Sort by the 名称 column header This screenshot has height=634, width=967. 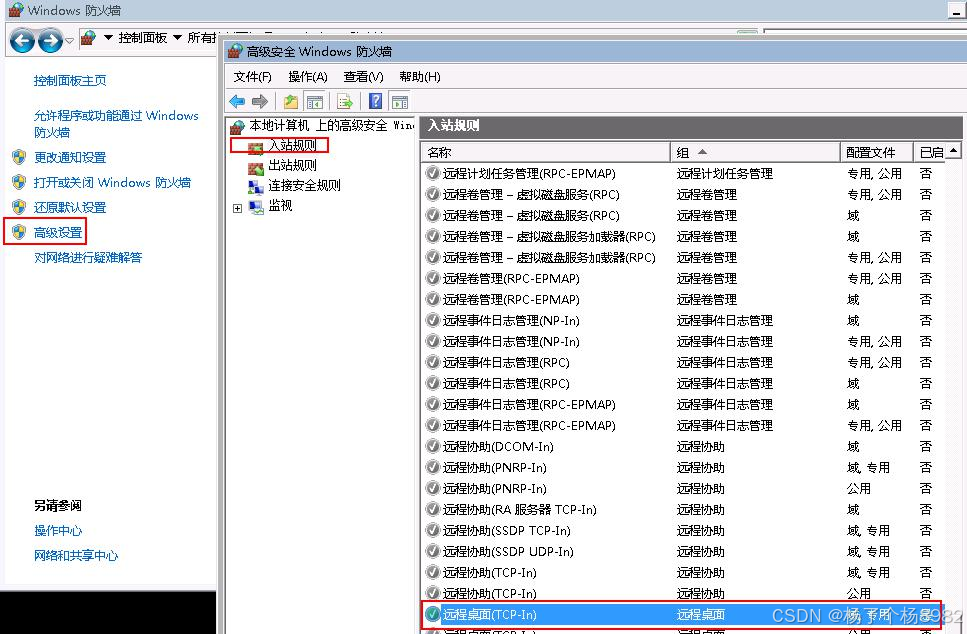pos(546,152)
